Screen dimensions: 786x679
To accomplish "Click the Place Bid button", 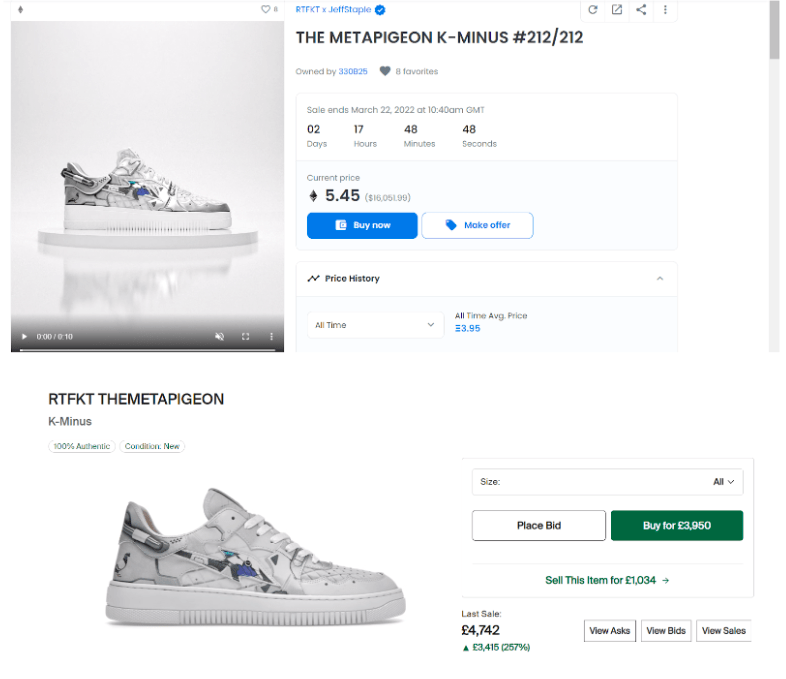I will click(538, 526).
